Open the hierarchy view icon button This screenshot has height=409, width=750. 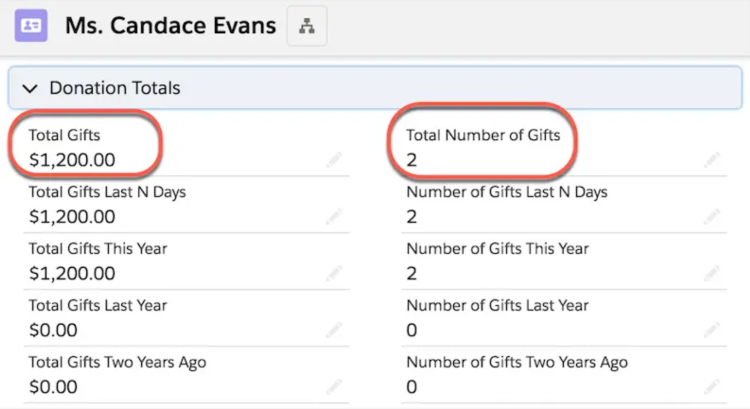tap(307, 26)
